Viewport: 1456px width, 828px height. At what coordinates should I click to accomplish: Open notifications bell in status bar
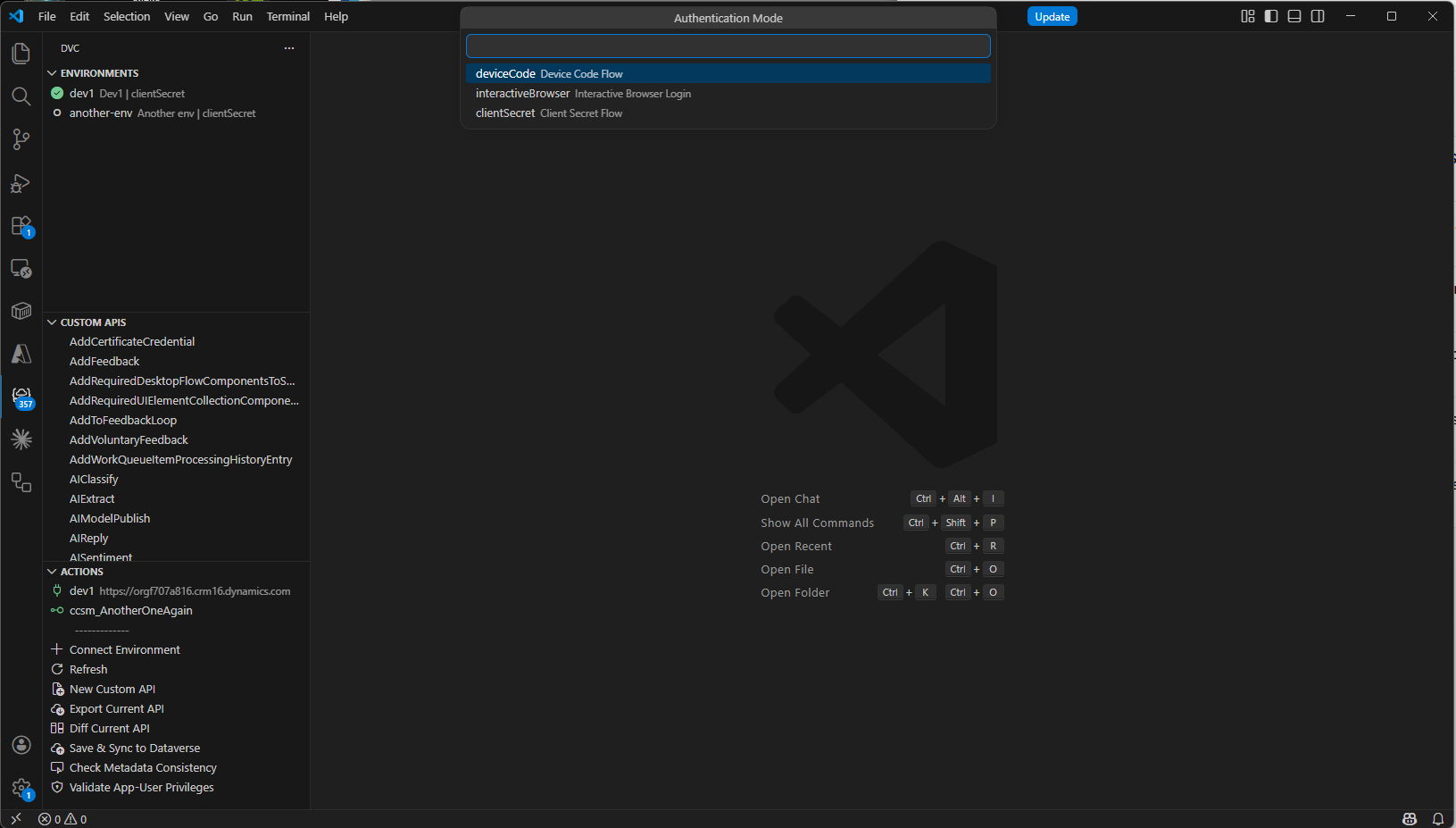coord(1438,819)
